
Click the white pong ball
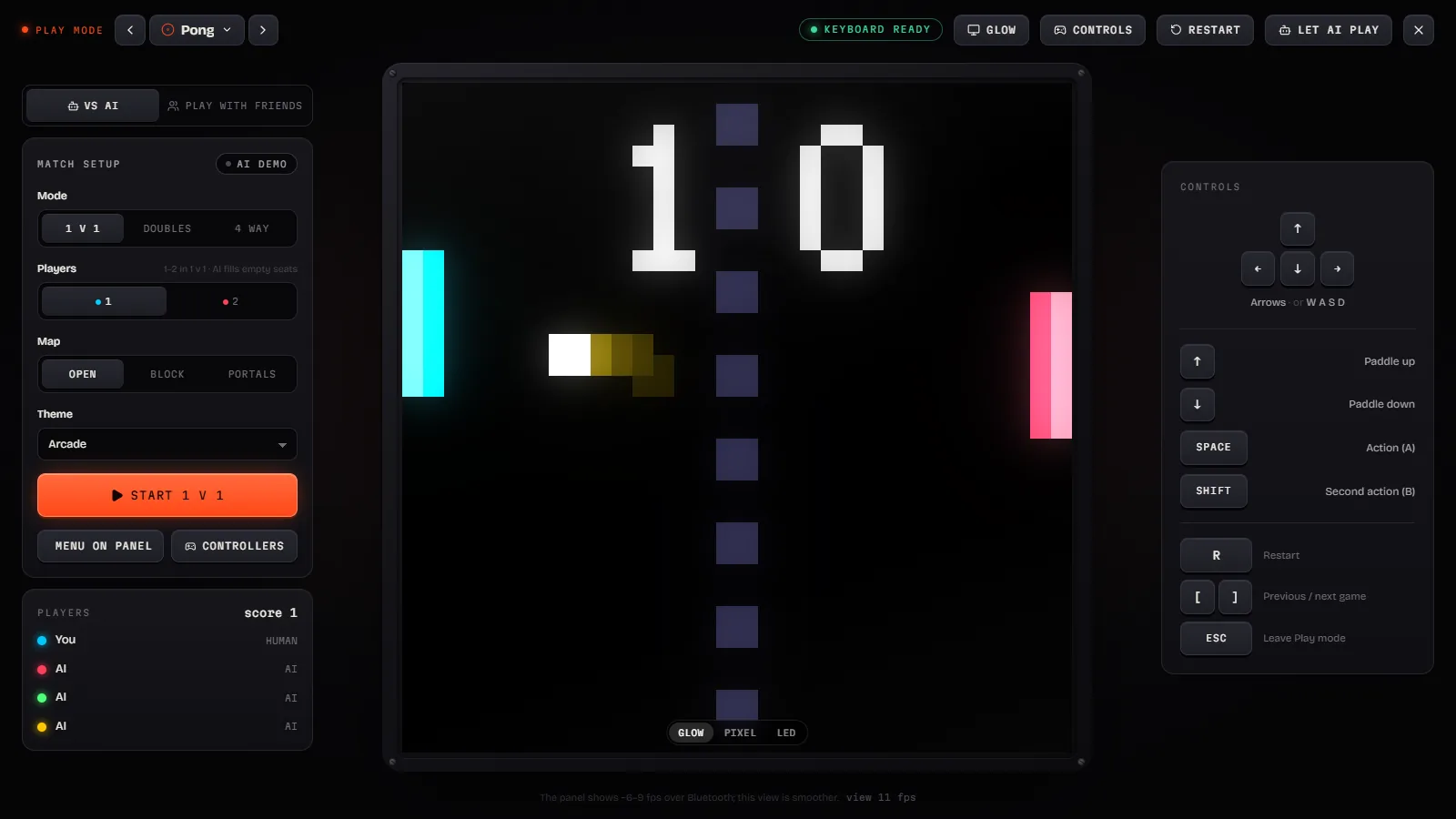570,355
